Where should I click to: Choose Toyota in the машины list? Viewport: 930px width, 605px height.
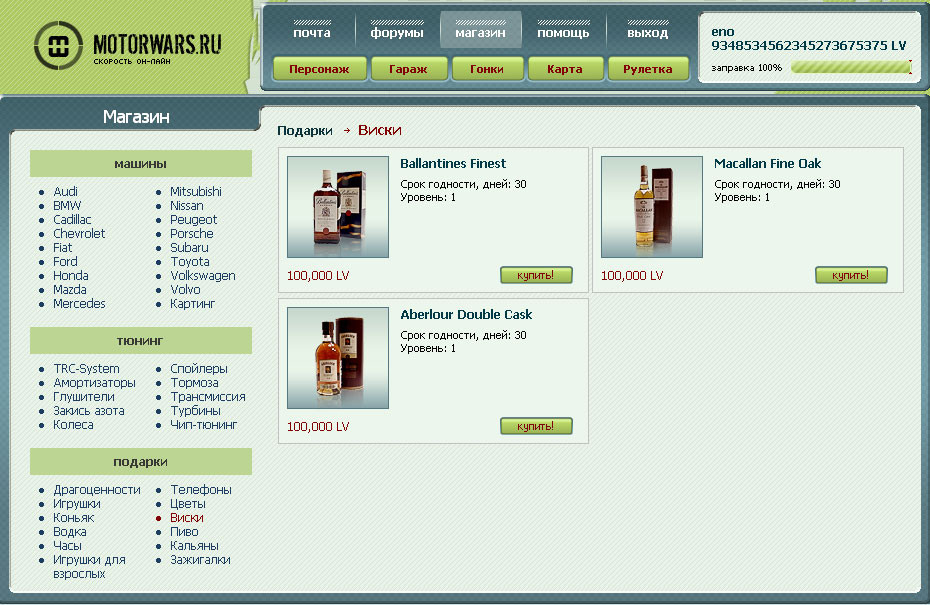(190, 262)
